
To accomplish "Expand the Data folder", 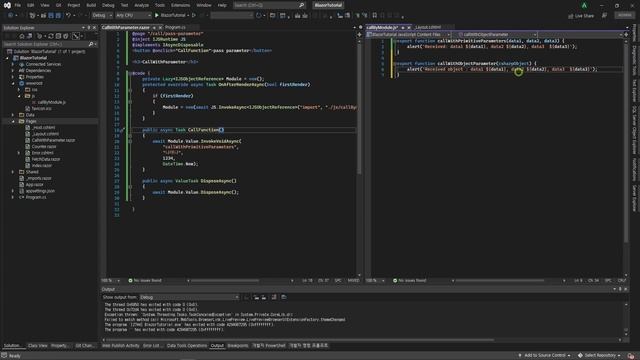I will tap(13, 115).
